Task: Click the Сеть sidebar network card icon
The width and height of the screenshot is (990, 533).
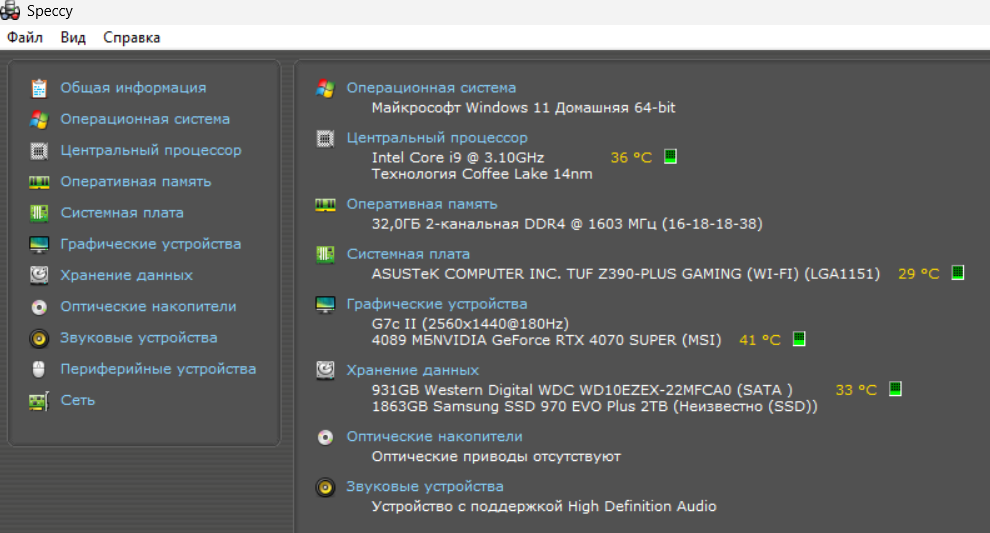Action: click(x=39, y=401)
